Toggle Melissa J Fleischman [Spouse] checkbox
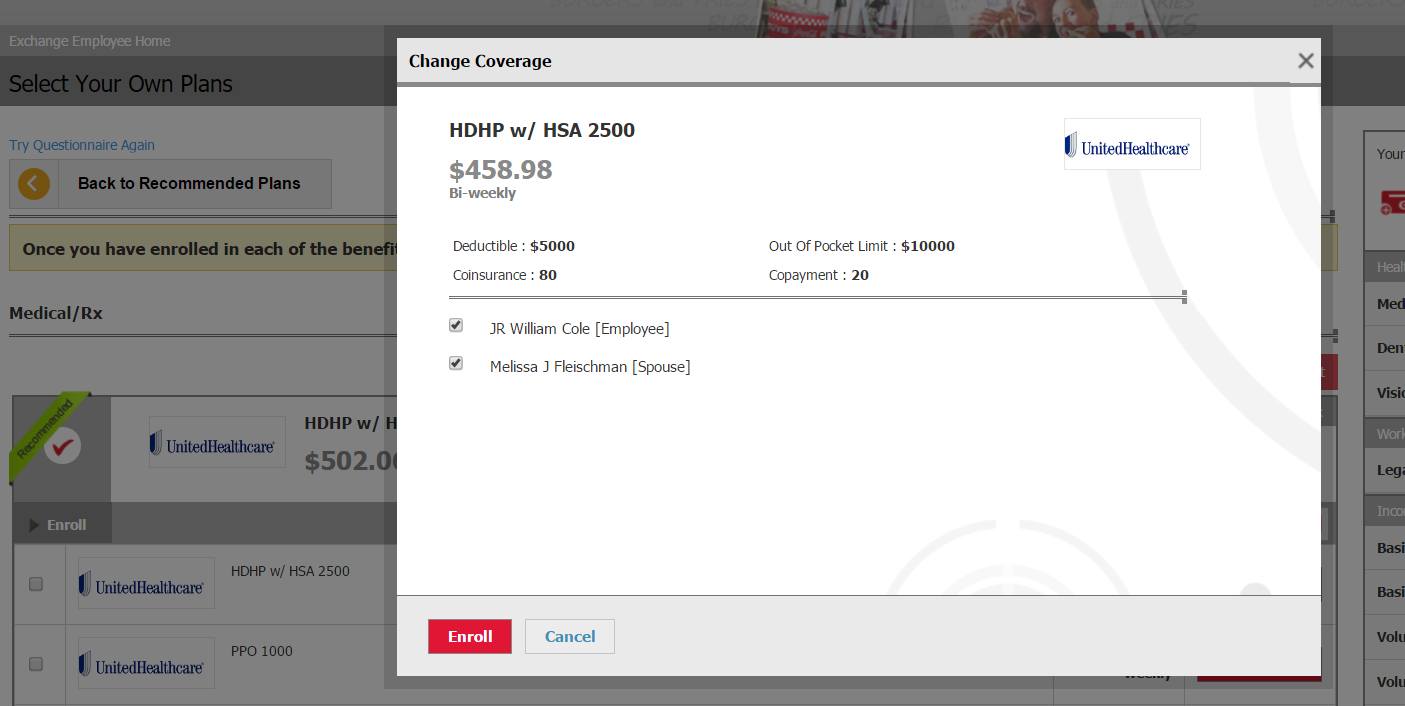This screenshot has width=1405, height=706. coord(456,364)
